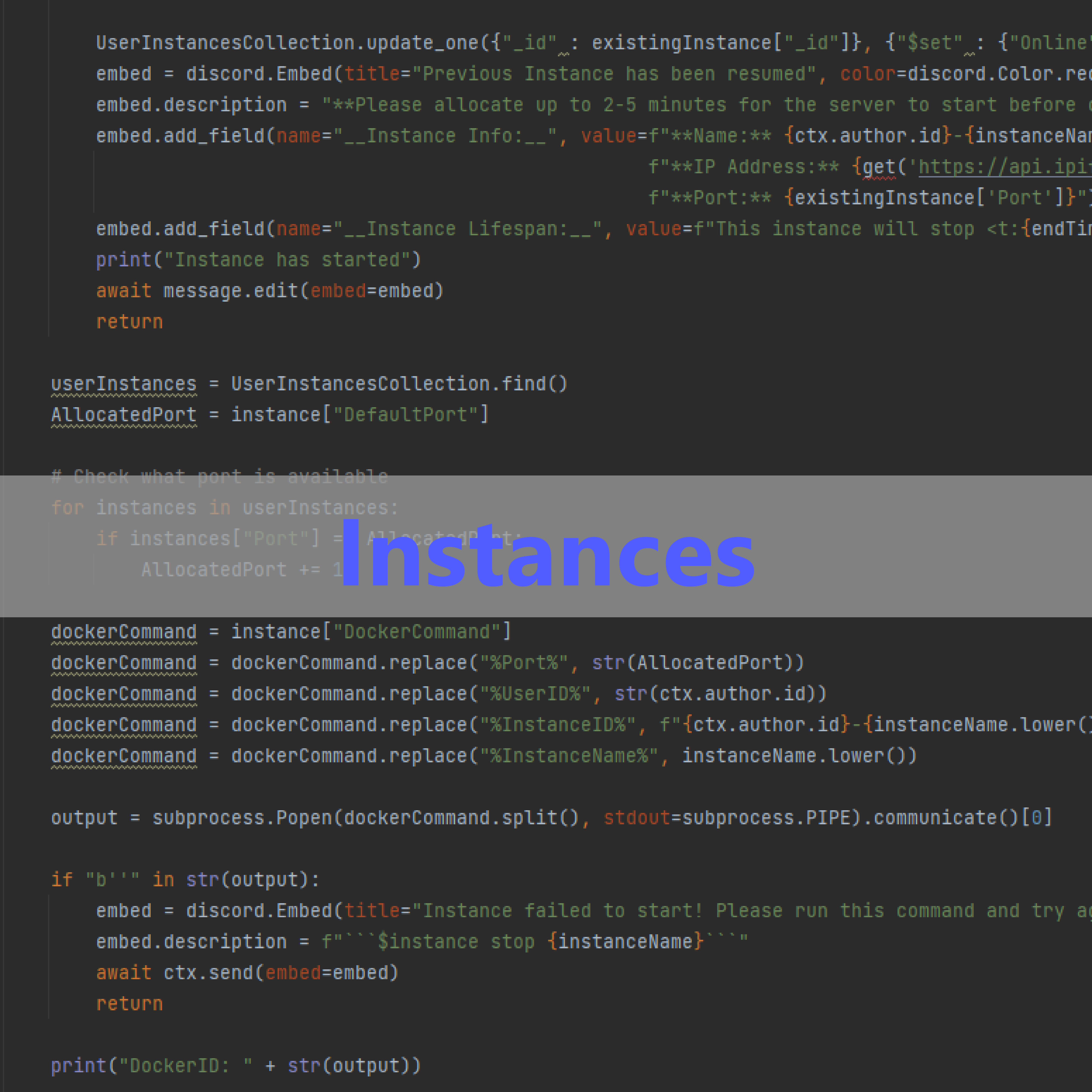Click the "%Port%" placeholder string
The width and height of the screenshot is (1092, 1092).
click(x=524, y=663)
